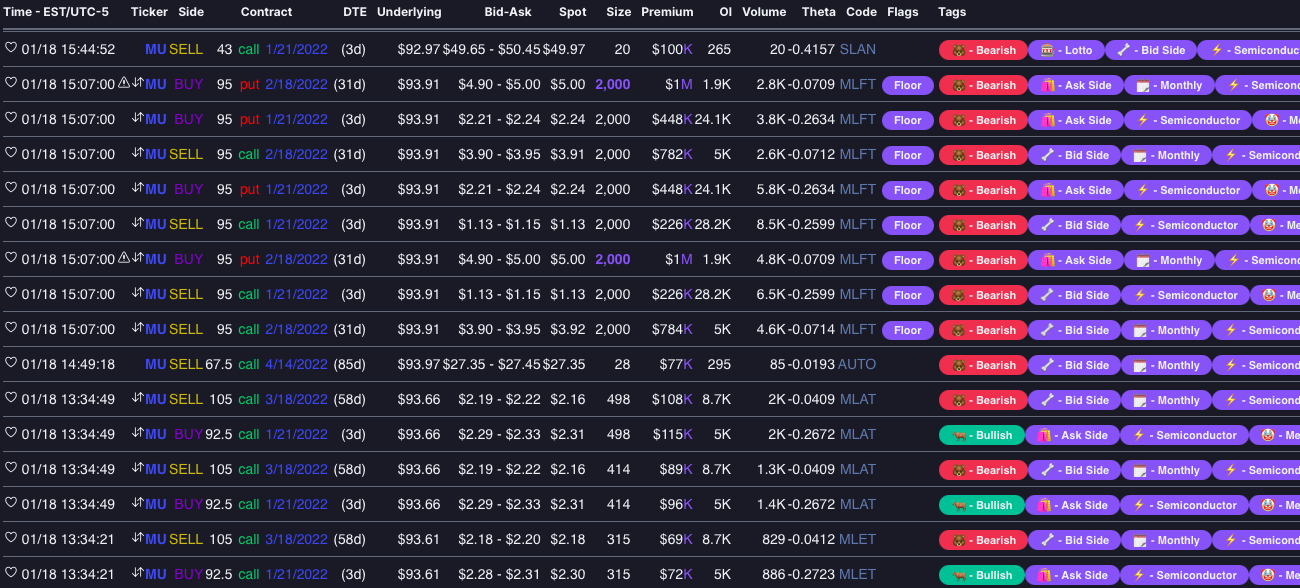Click swap arrows icon on the $782K row

138,154
